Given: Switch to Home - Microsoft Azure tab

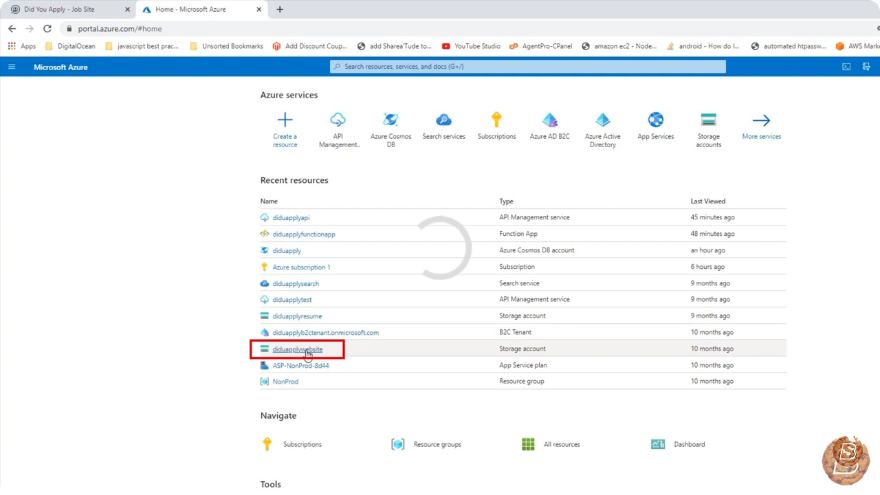Looking at the screenshot, I should pyautogui.click(x=201, y=10).
